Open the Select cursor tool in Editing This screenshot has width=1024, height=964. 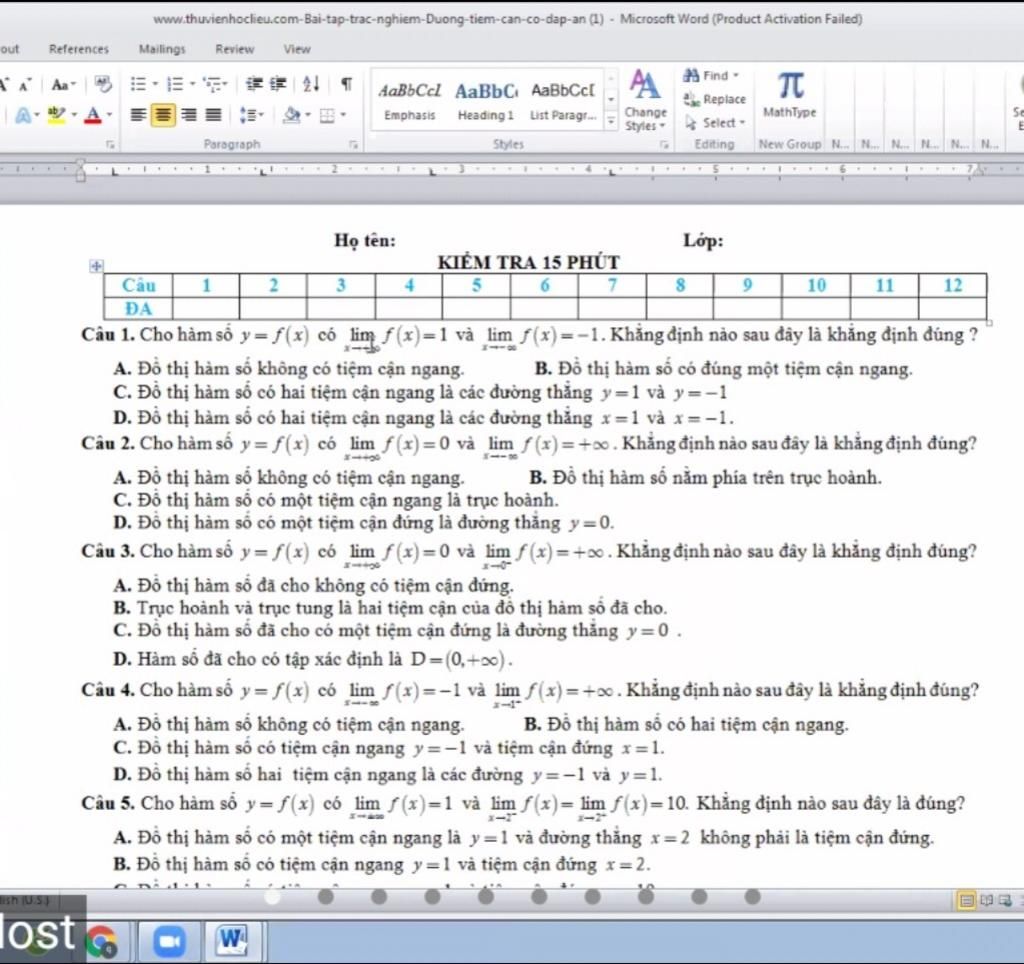(714, 122)
